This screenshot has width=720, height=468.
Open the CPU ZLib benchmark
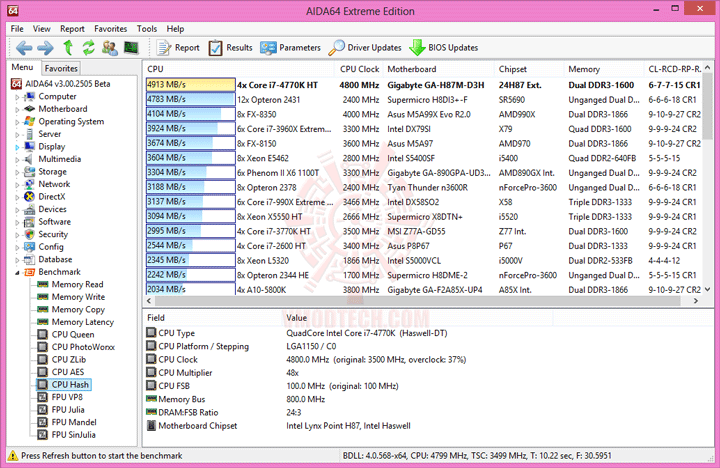[69, 360]
